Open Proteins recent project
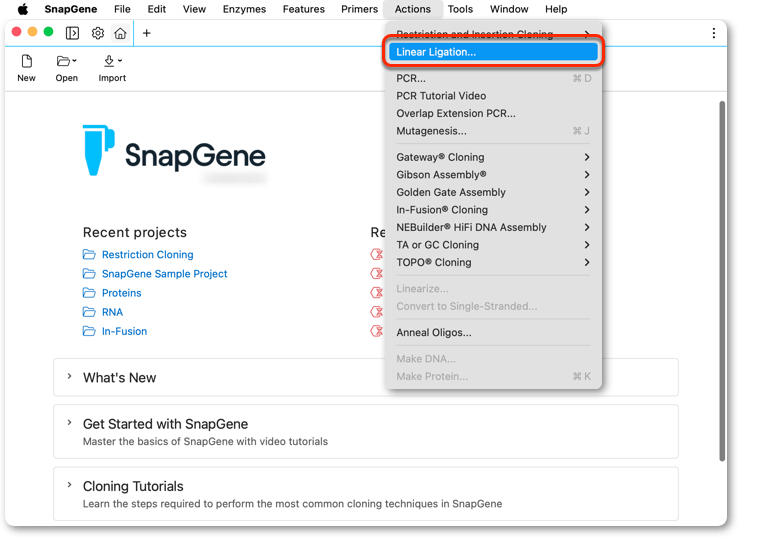765x537 pixels. [x=121, y=293]
